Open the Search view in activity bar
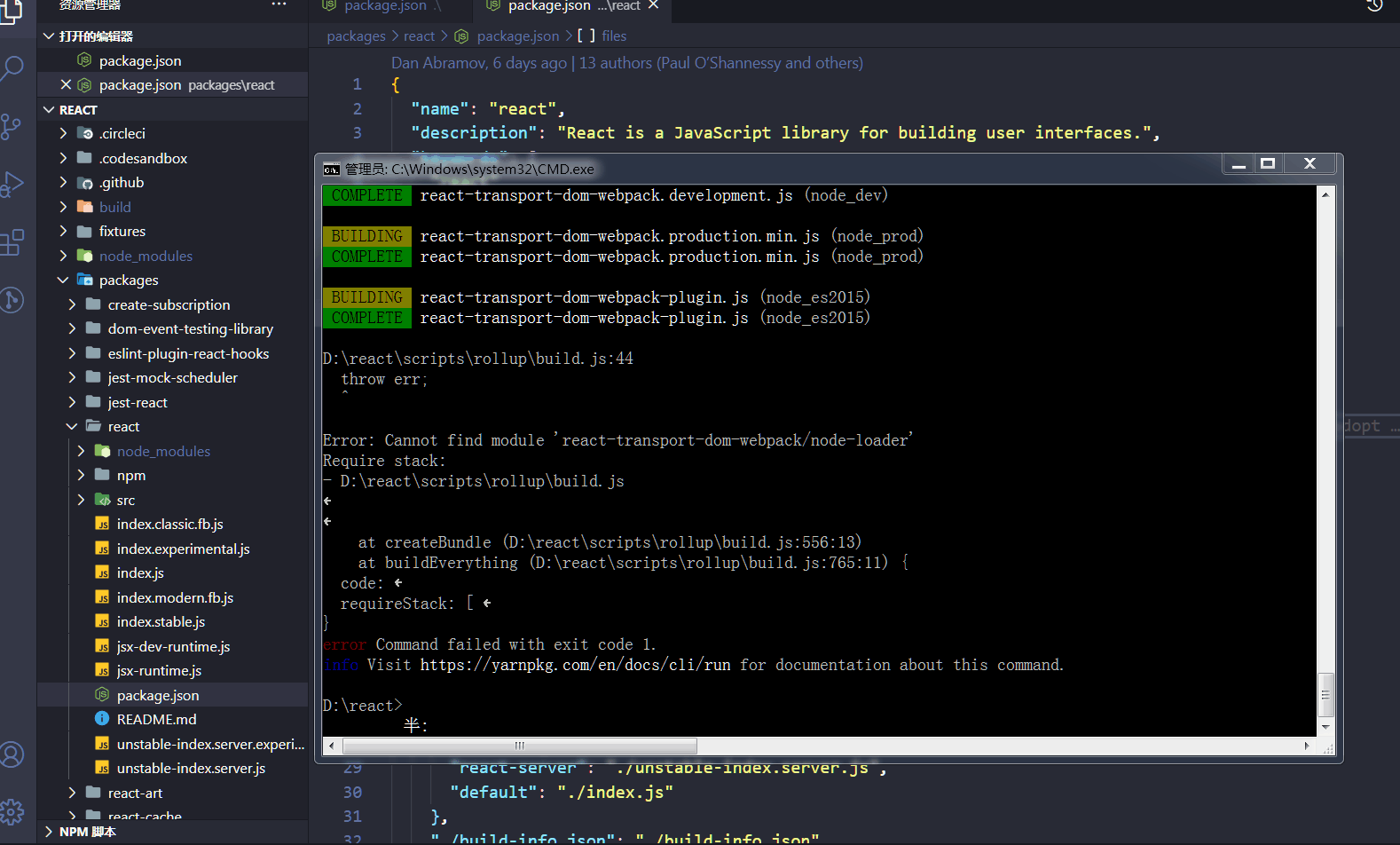The width and height of the screenshot is (1400, 845). pos(12,67)
